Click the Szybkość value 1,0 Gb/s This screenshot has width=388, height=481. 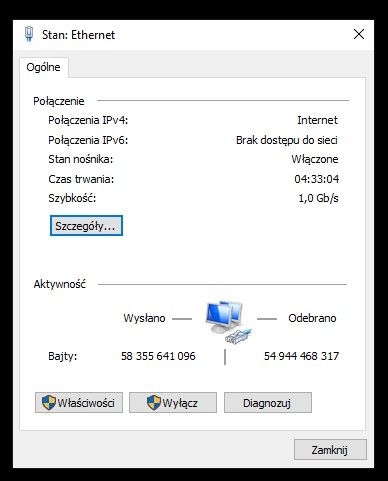point(318,198)
